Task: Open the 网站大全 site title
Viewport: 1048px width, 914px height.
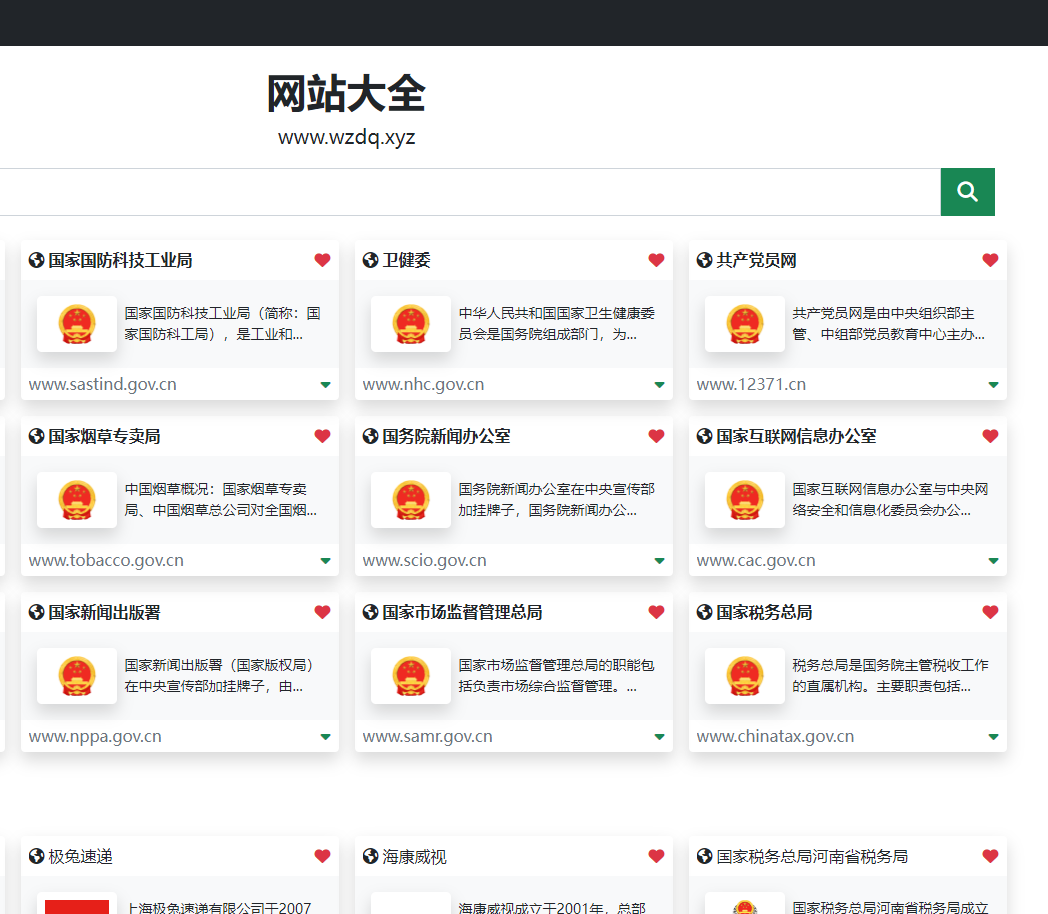Action: click(x=346, y=94)
